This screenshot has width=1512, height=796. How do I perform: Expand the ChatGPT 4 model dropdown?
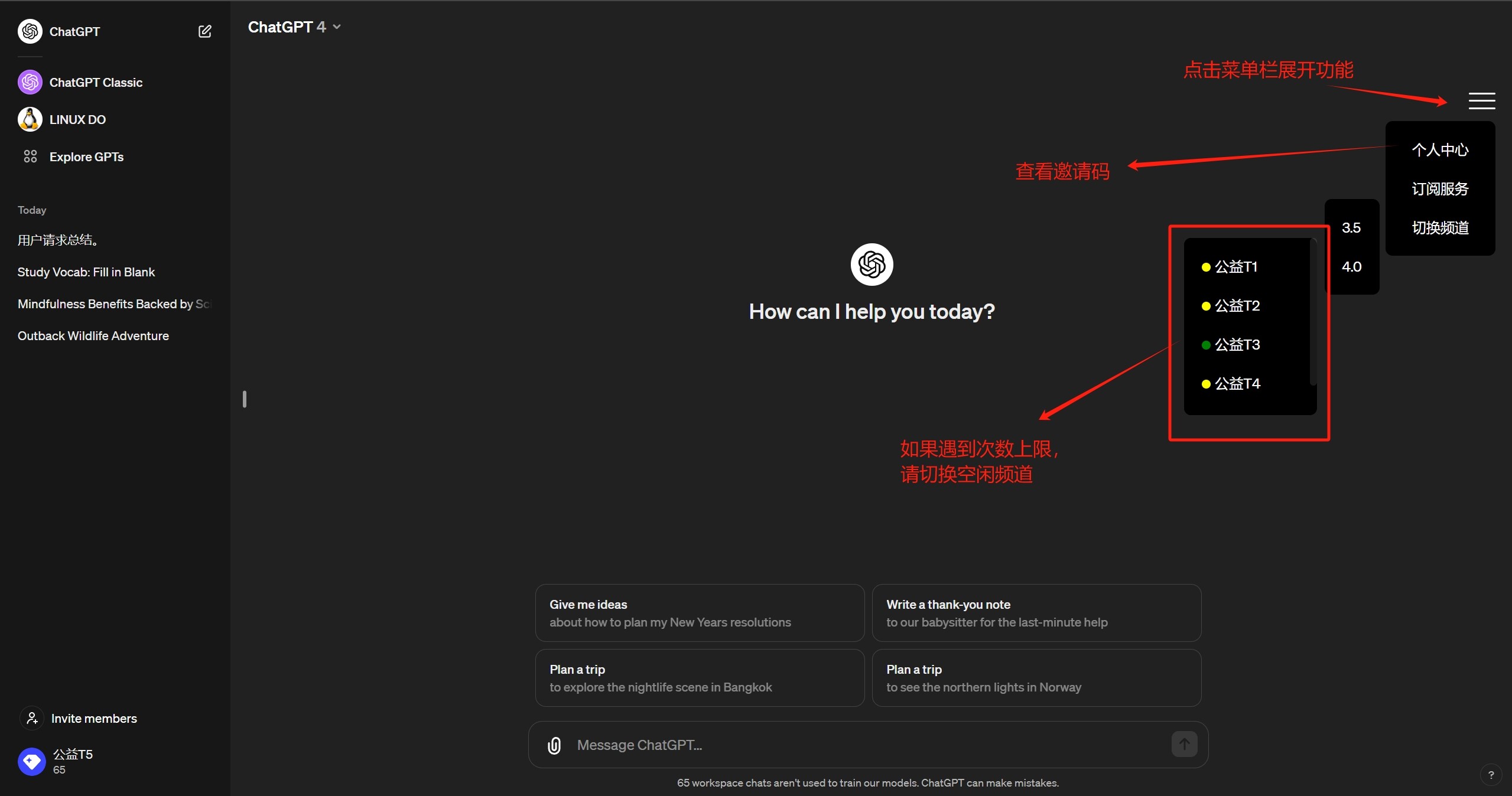tap(294, 27)
